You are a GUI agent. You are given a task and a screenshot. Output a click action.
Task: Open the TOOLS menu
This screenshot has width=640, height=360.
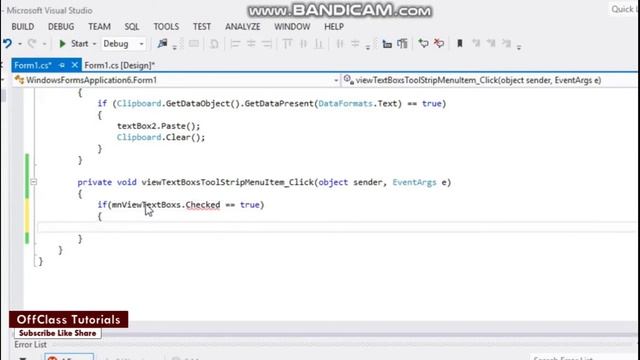pyautogui.click(x=166, y=27)
